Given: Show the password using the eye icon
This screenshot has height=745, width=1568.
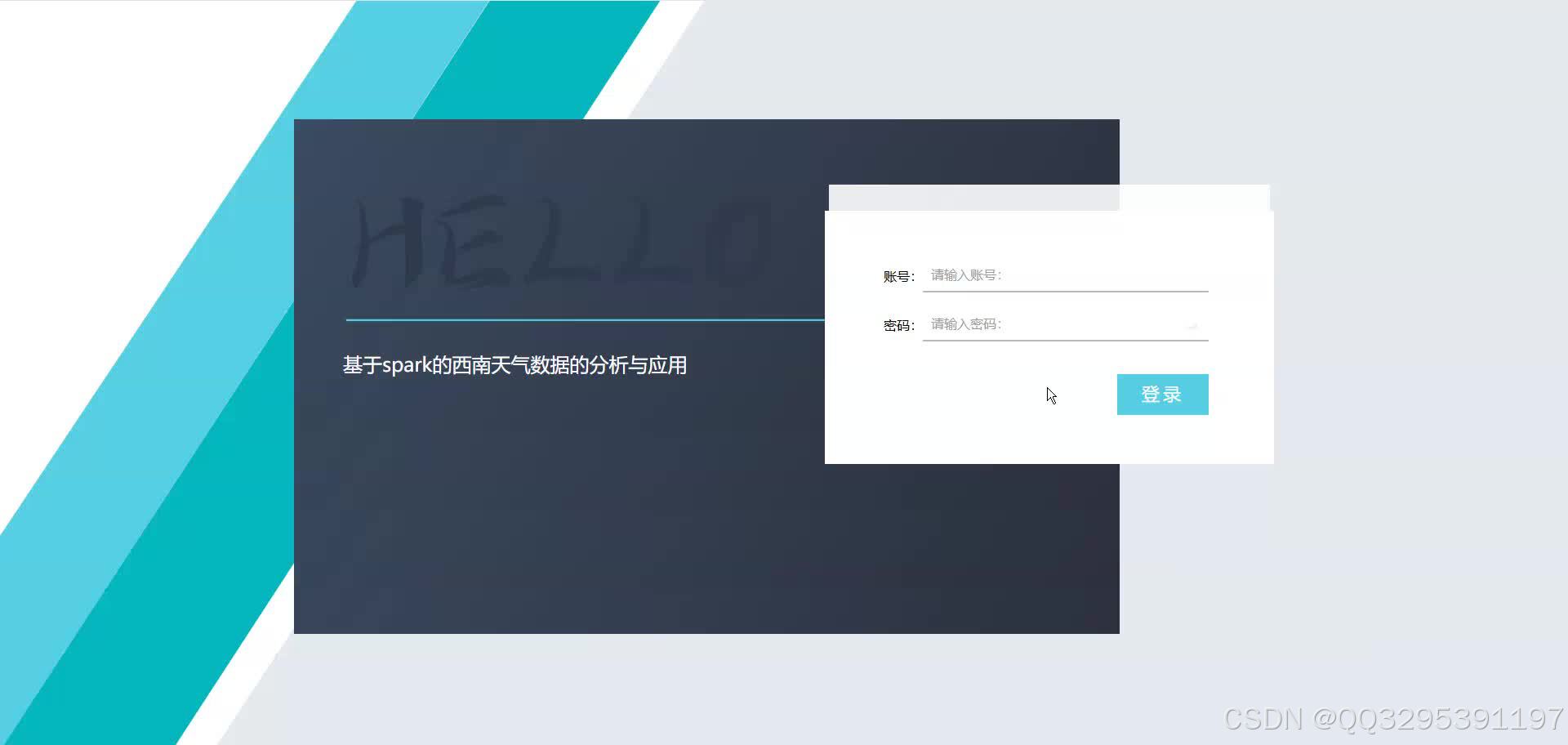Looking at the screenshot, I should [x=1193, y=325].
